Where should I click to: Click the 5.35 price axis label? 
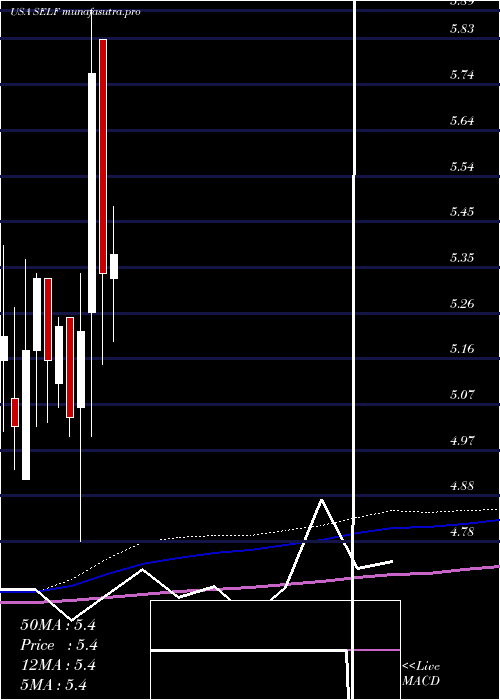click(462, 258)
